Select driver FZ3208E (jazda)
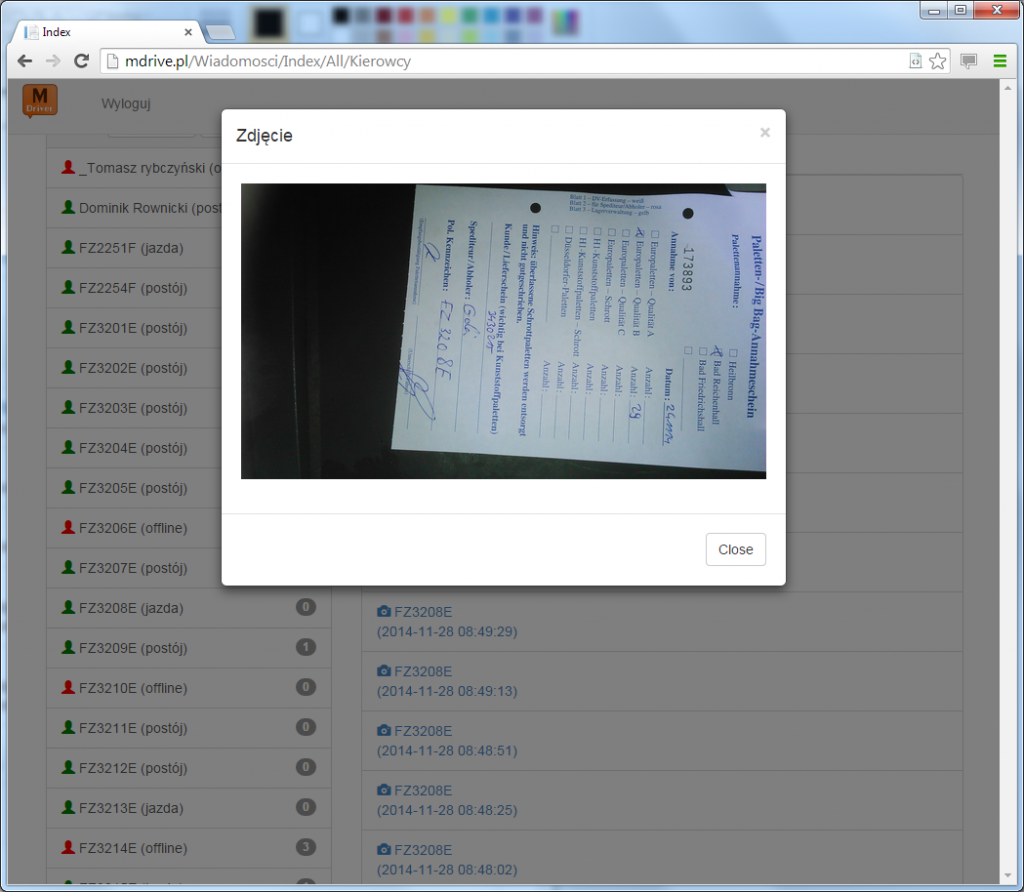The width and height of the screenshot is (1024, 892). pyautogui.click(x=189, y=607)
